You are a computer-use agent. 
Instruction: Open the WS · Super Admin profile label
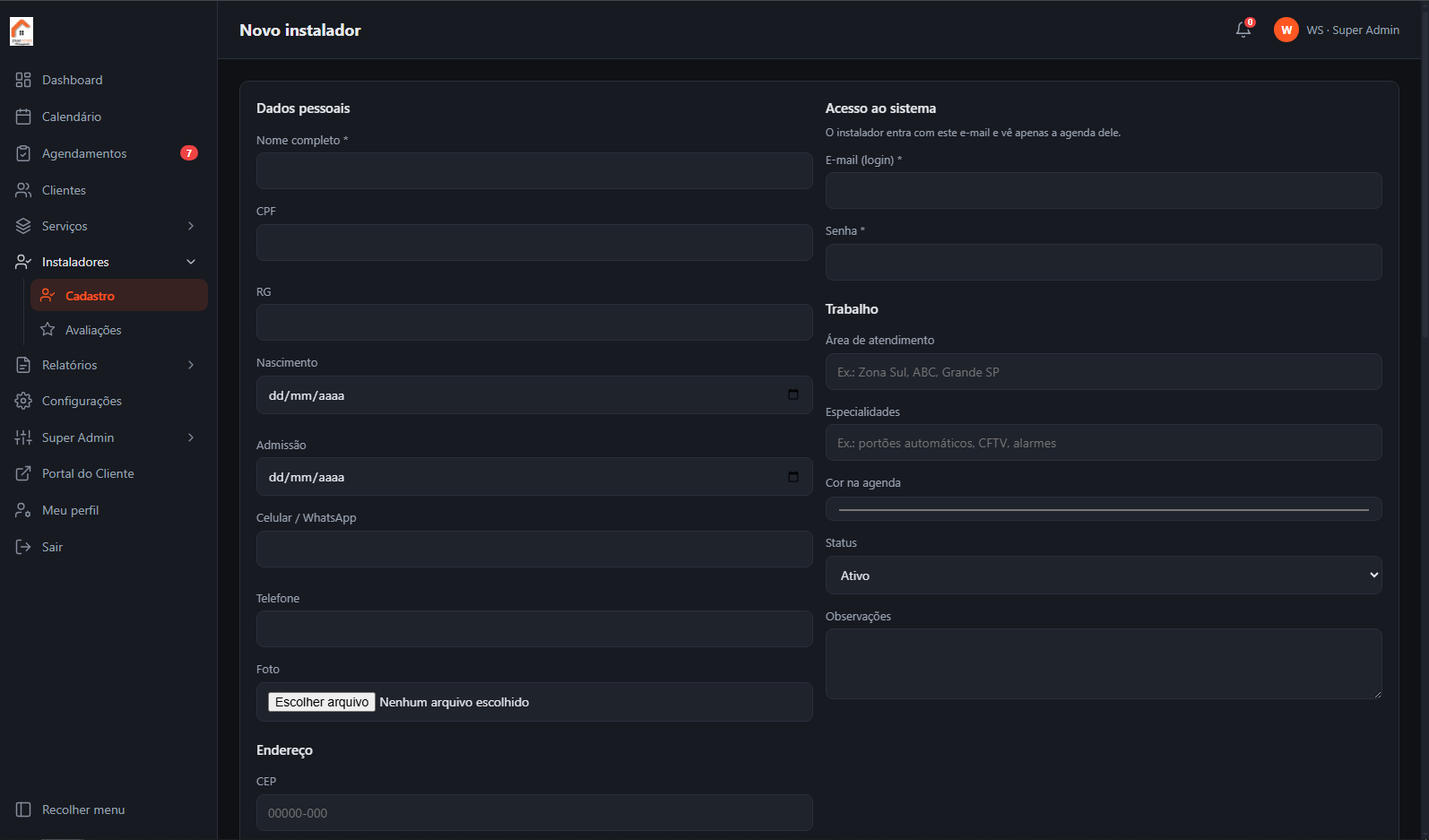1353,30
